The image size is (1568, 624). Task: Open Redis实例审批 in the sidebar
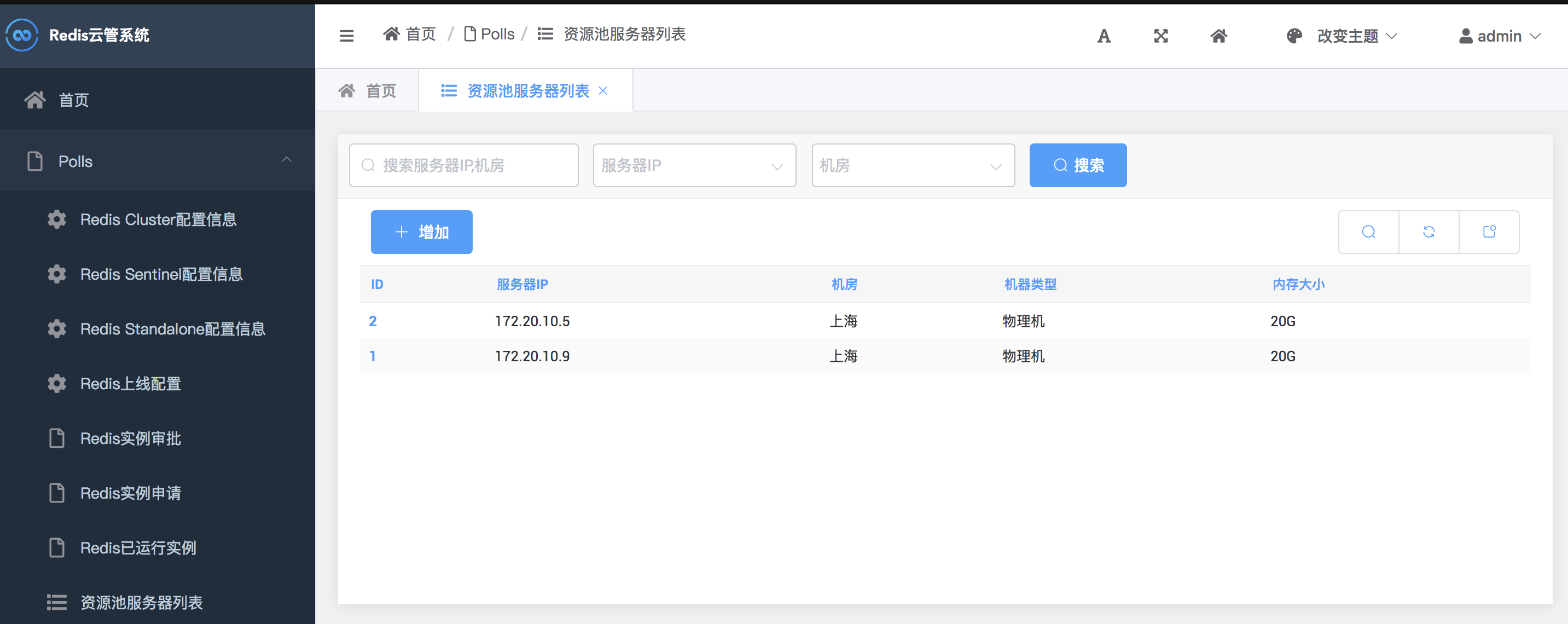pyautogui.click(x=130, y=438)
